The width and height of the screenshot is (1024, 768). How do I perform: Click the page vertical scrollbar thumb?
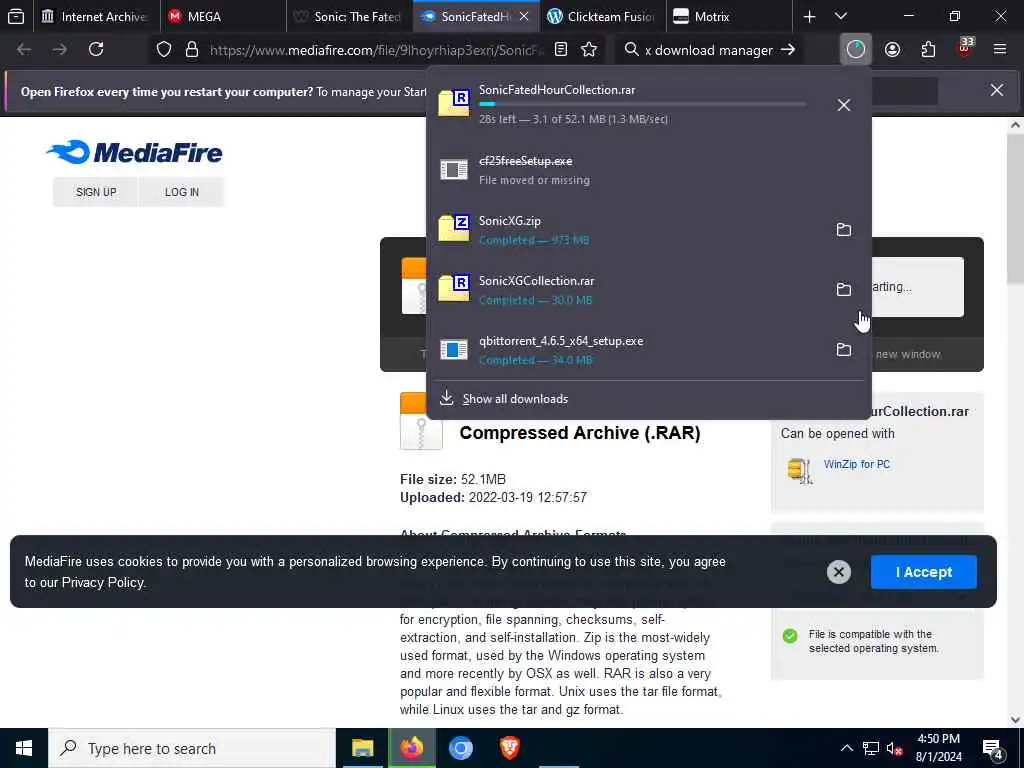(1016, 209)
